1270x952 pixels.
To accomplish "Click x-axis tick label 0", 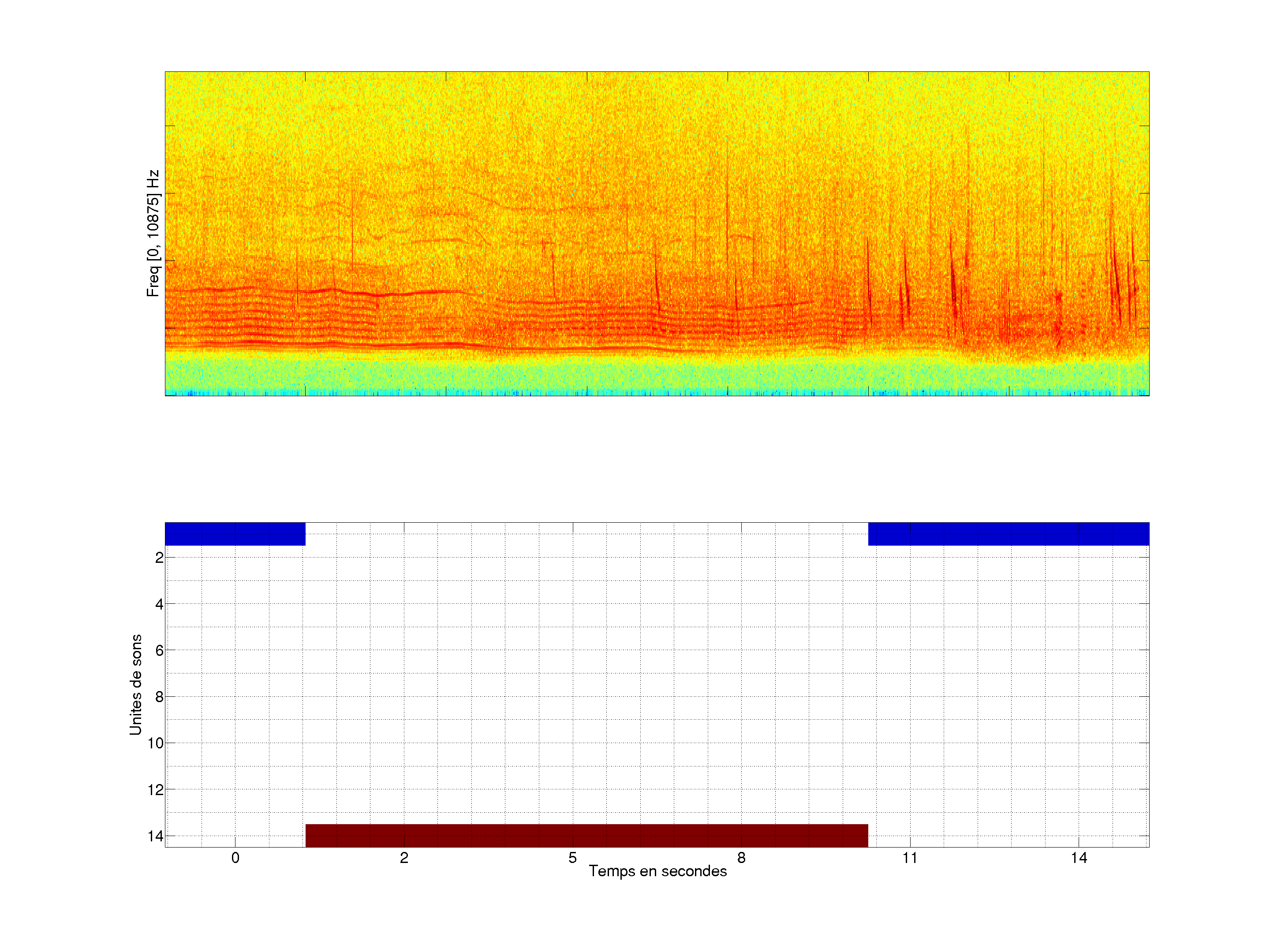I will [x=235, y=858].
